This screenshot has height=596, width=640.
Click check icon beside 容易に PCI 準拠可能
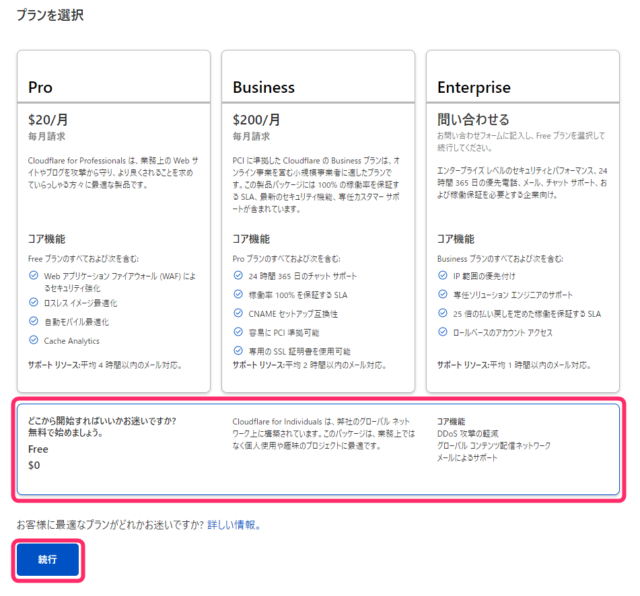(238, 331)
